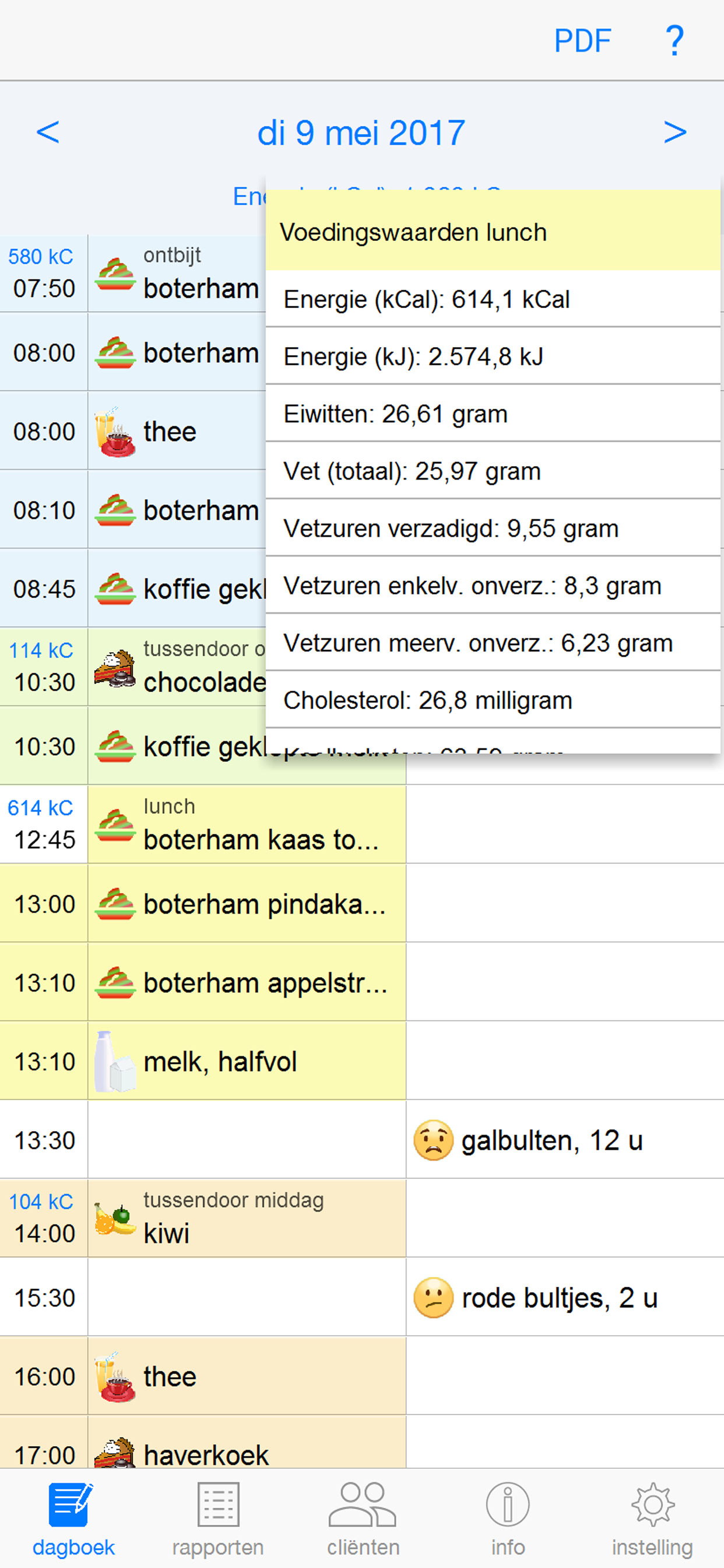Tap the tea cup icon at 16:00
This screenshot has width=724, height=1568.
click(115, 1376)
